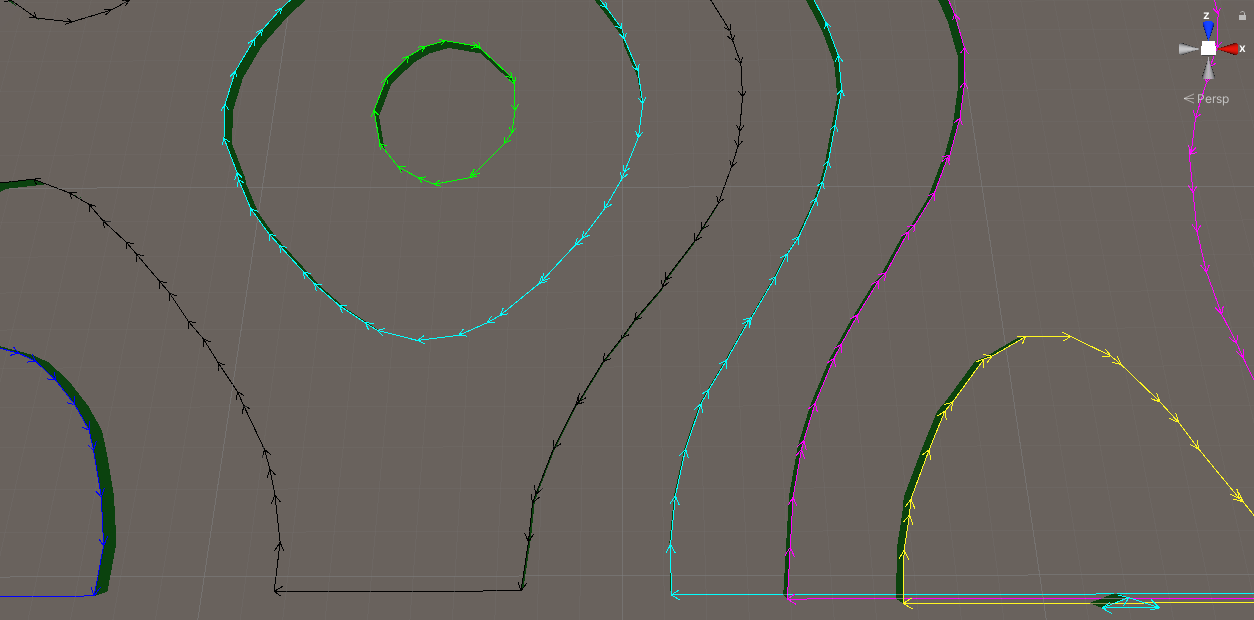Click the bottom-left corner of the black contour
This screenshot has width=1254, height=620.
[276, 590]
